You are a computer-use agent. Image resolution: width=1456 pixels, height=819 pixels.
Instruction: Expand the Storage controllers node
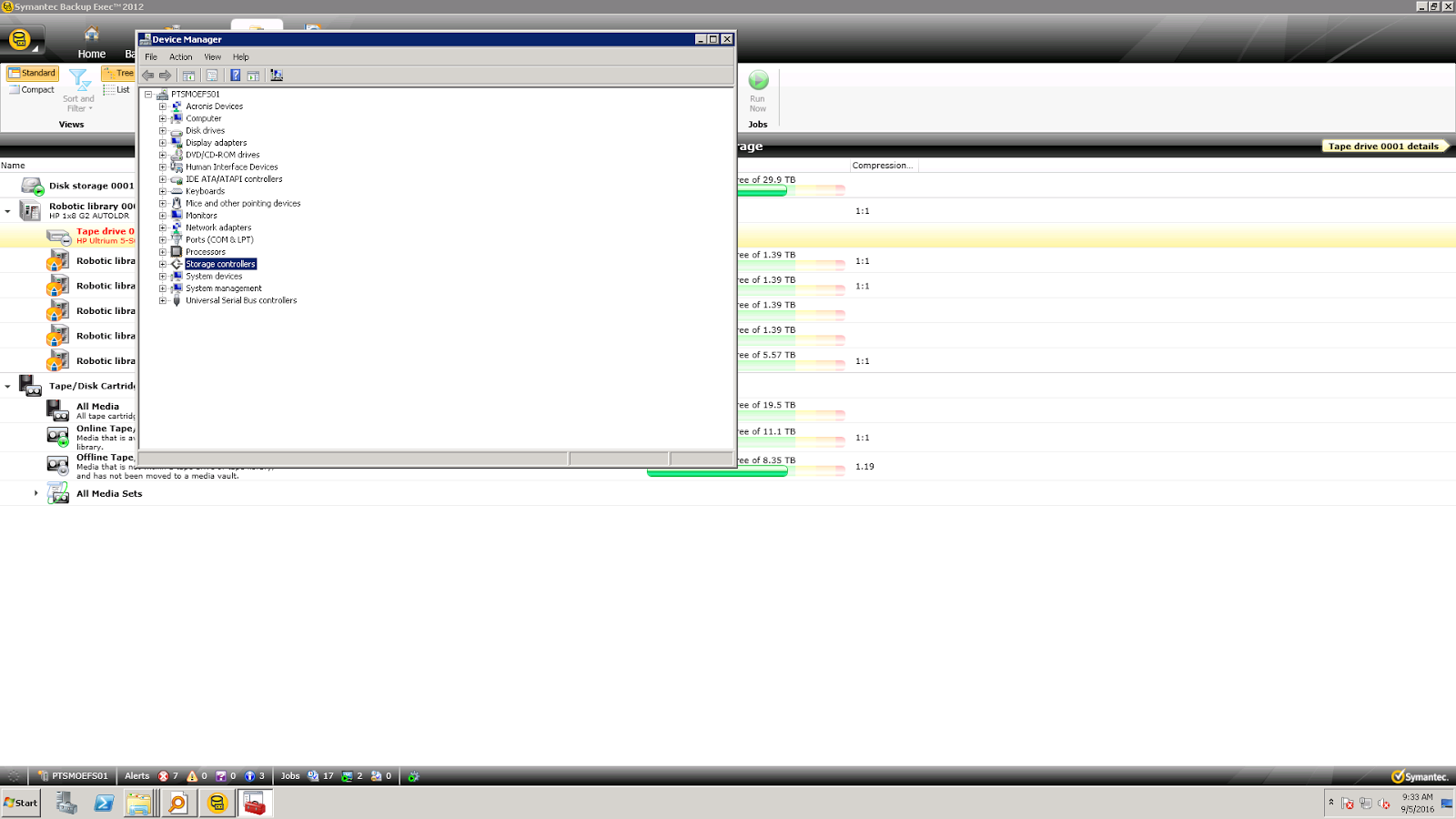coord(163,264)
